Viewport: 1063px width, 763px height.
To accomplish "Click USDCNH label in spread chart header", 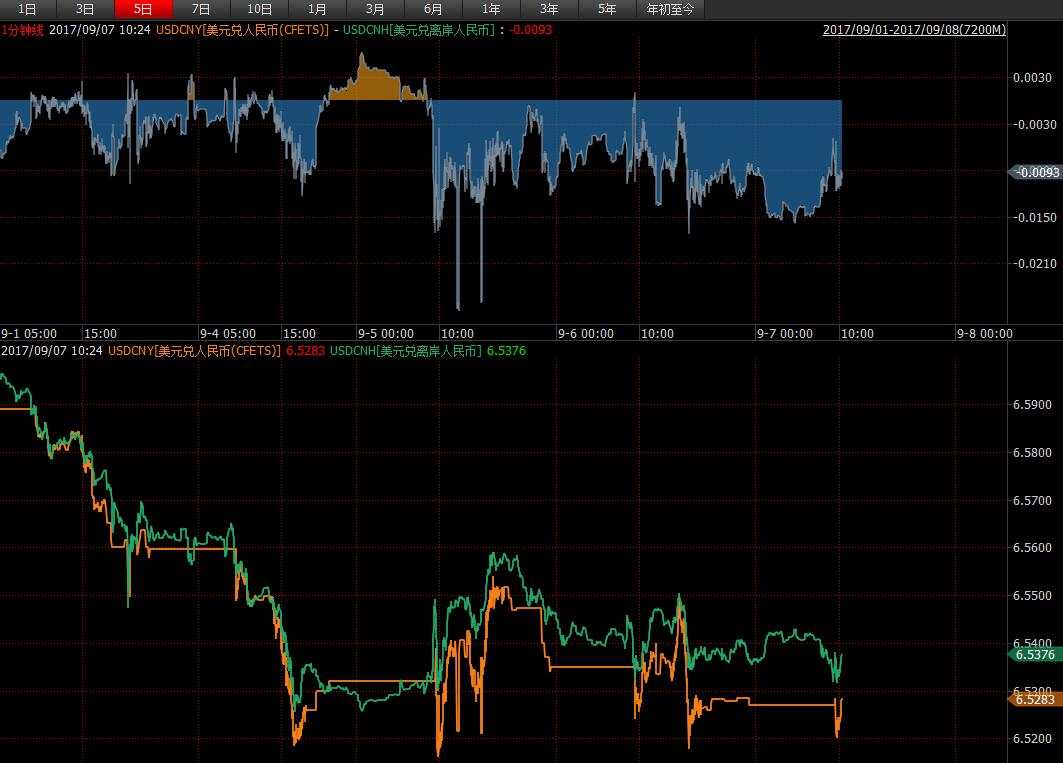I will coord(420,30).
